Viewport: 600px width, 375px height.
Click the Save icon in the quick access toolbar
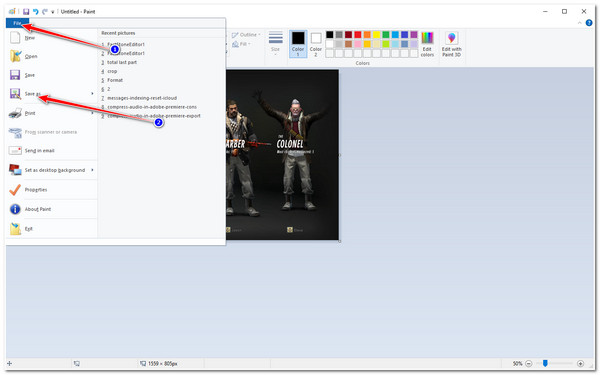coord(26,11)
